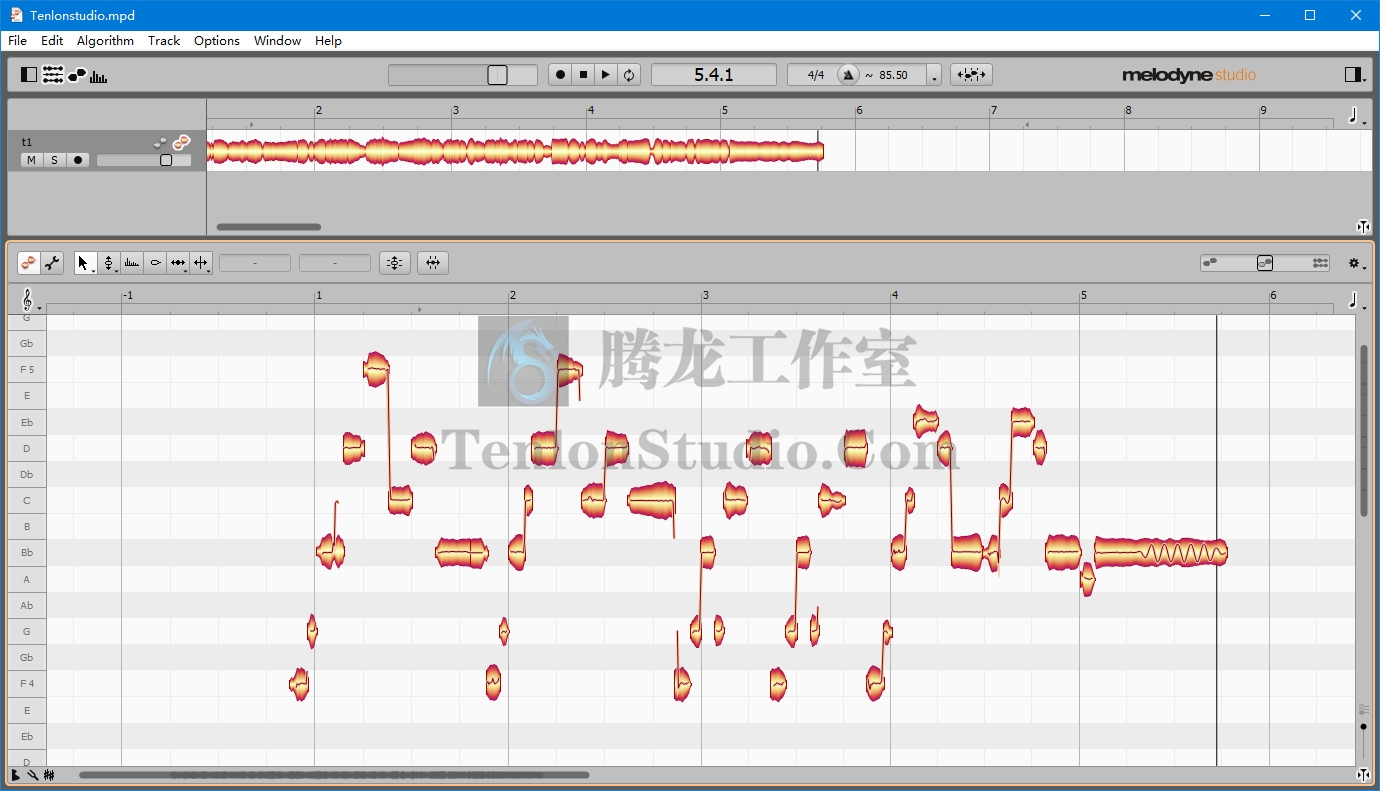This screenshot has height=791, width=1380.
Task: Open the Help menu
Action: click(328, 41)
